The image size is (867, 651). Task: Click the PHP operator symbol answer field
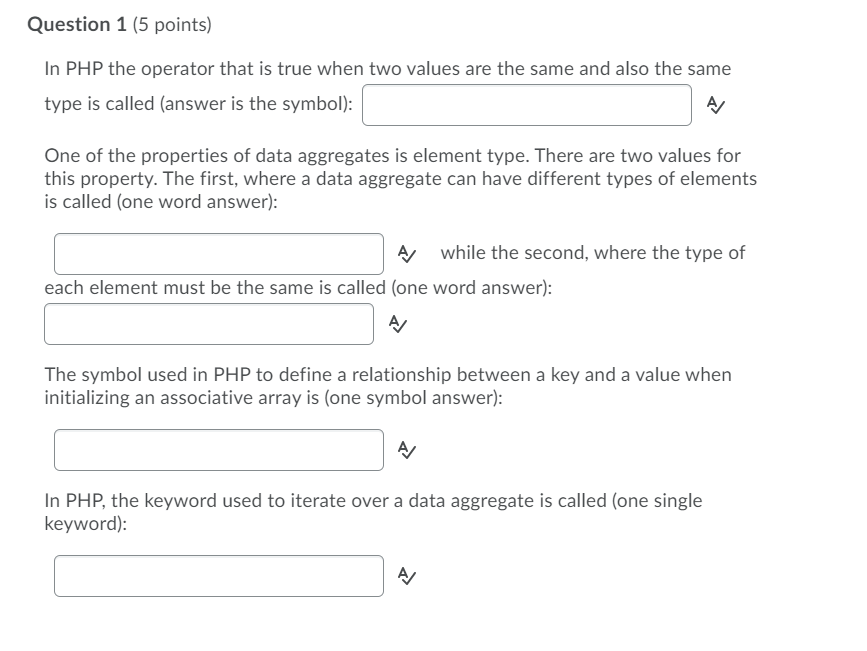[528, 103]
